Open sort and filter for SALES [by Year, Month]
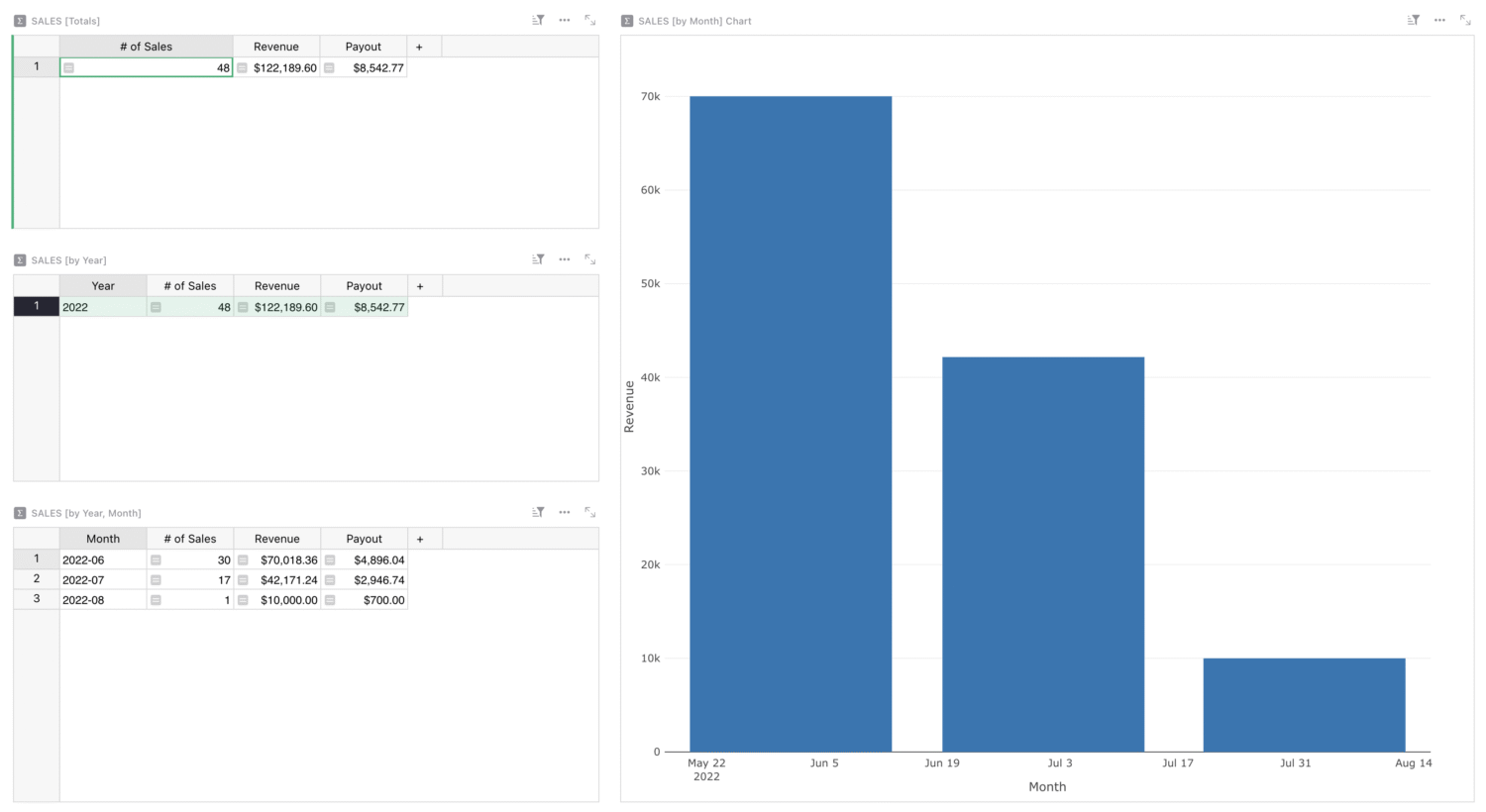1486x812 pixels. 538,512
